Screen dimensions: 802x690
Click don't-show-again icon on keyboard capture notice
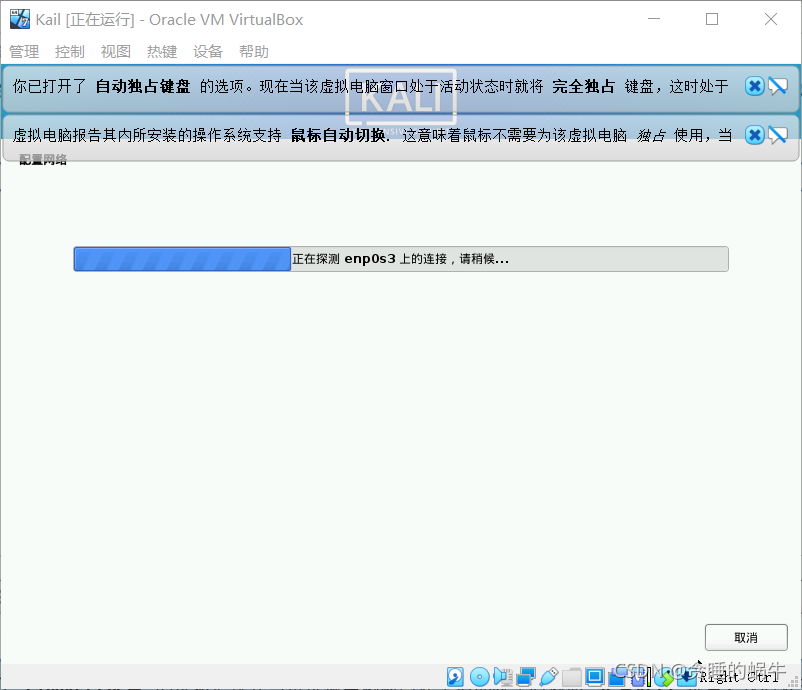[778, 86]
